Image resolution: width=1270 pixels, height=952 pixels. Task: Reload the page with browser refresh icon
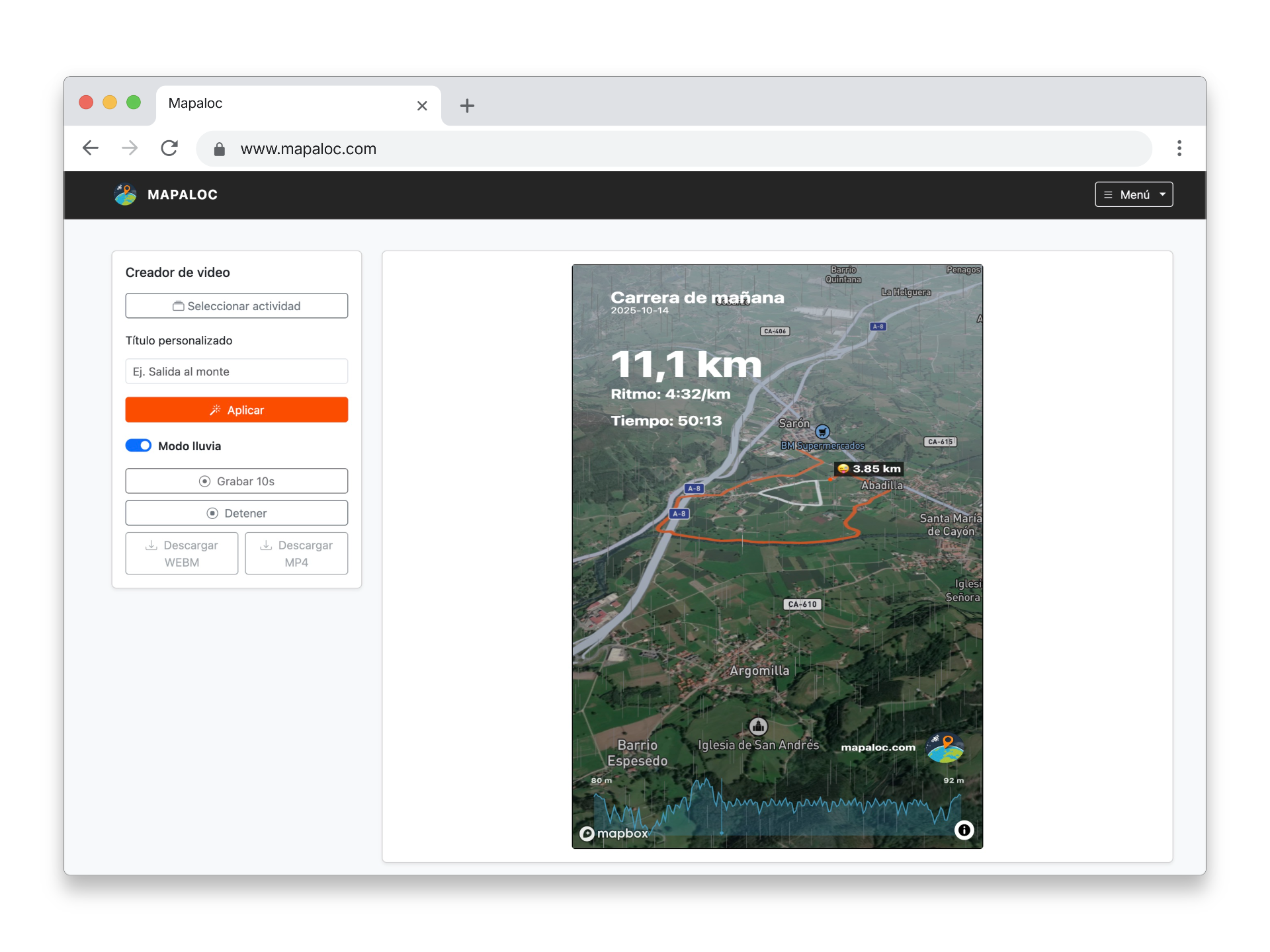(x=169, y=148)
